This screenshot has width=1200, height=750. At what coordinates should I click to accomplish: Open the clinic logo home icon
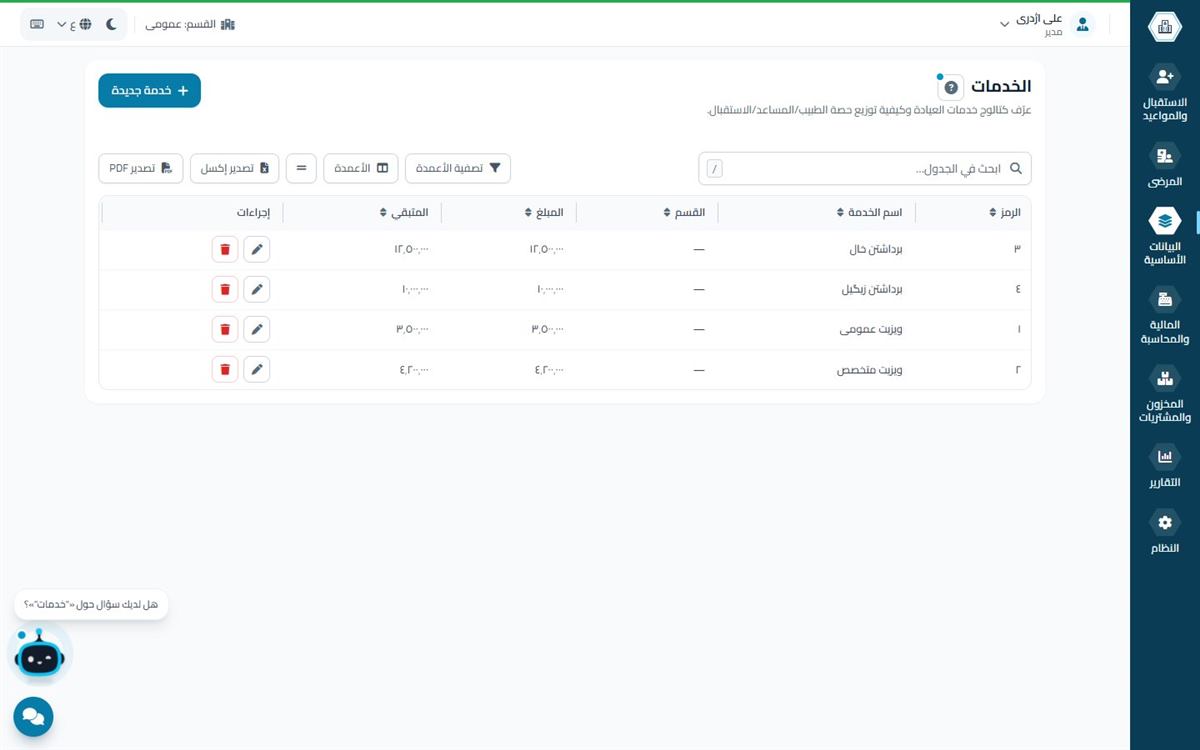point(1164,27)
